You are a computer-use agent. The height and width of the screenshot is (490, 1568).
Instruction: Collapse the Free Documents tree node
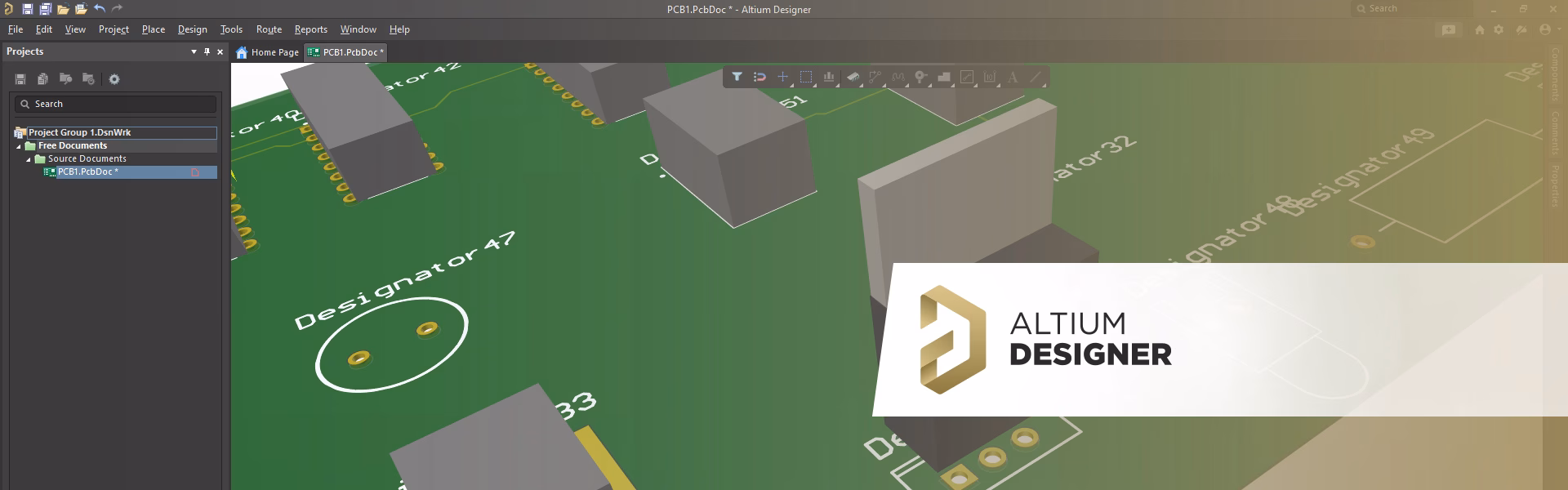pyautogui.click(x=19, y=146)
